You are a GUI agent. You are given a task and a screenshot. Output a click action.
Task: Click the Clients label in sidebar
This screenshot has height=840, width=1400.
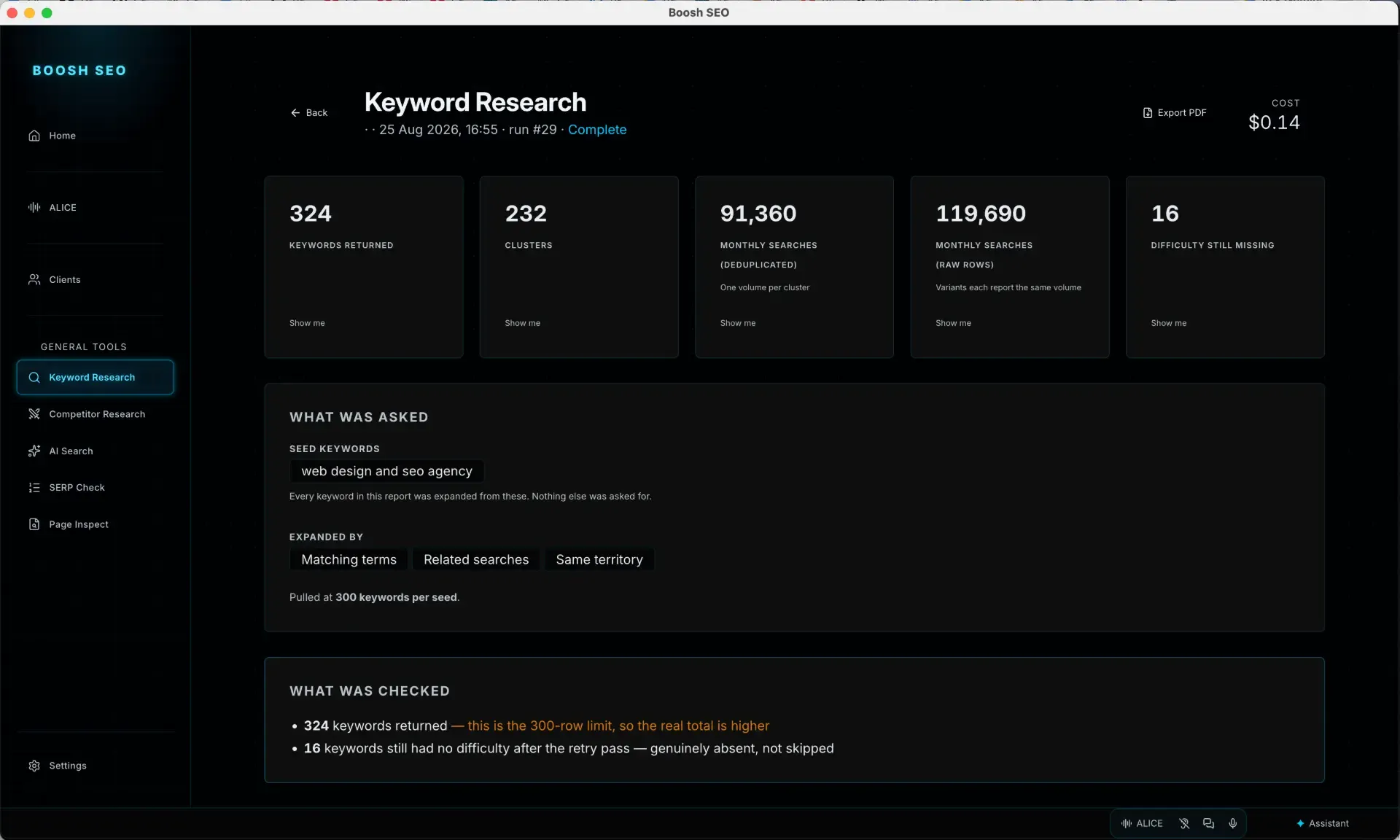(65, 280)
